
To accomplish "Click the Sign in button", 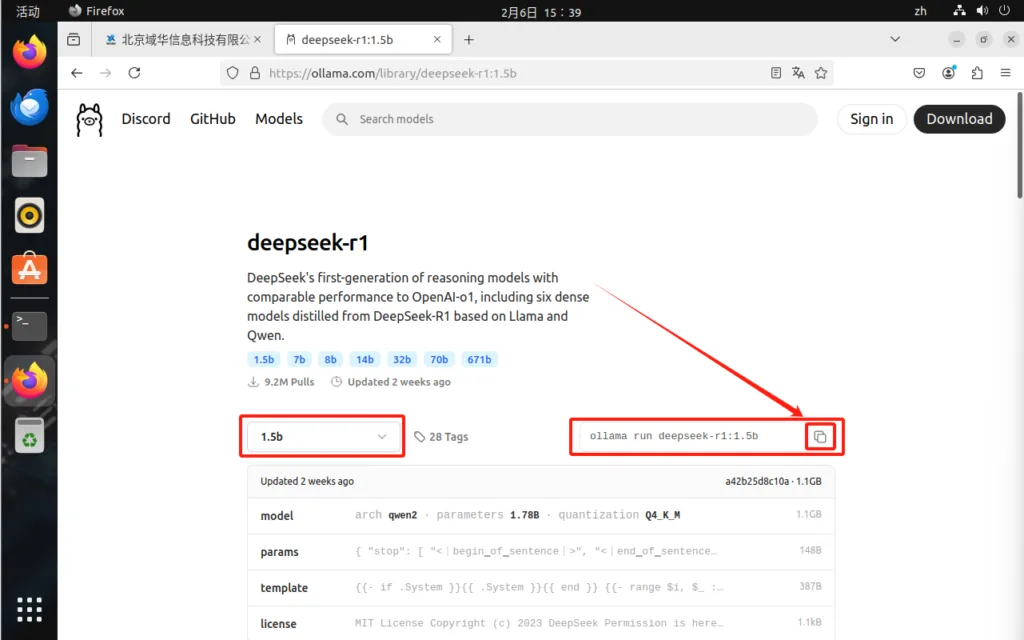I will (x=871, y=119).
